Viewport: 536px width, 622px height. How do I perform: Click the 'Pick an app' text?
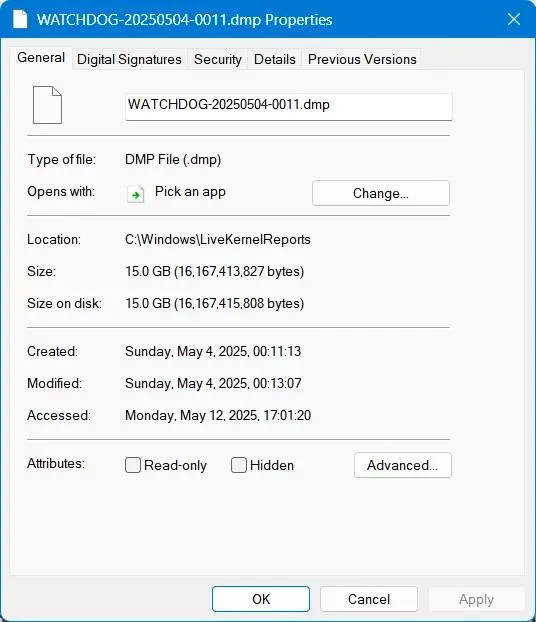190,192
